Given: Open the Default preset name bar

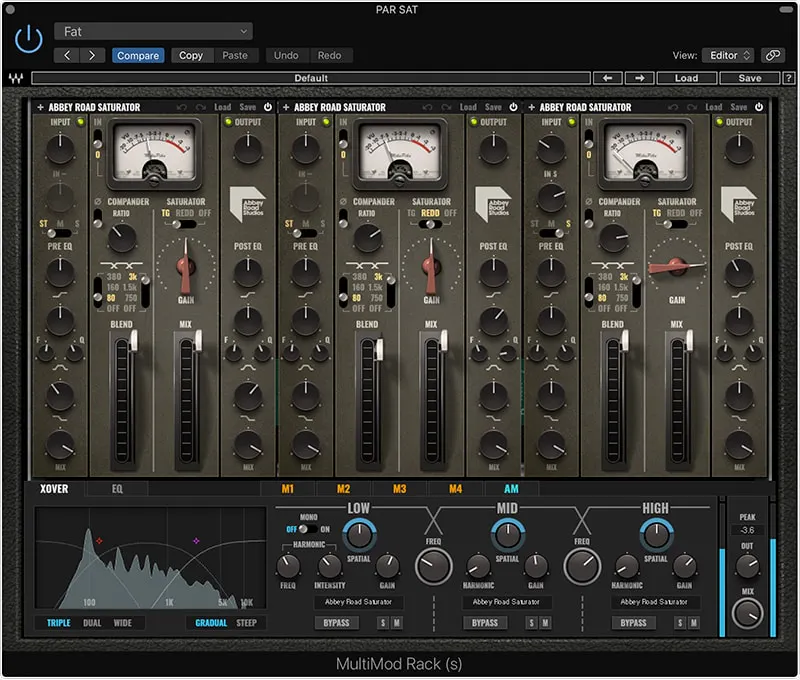Looking at the screenshot, I should (x=311, y=78).
